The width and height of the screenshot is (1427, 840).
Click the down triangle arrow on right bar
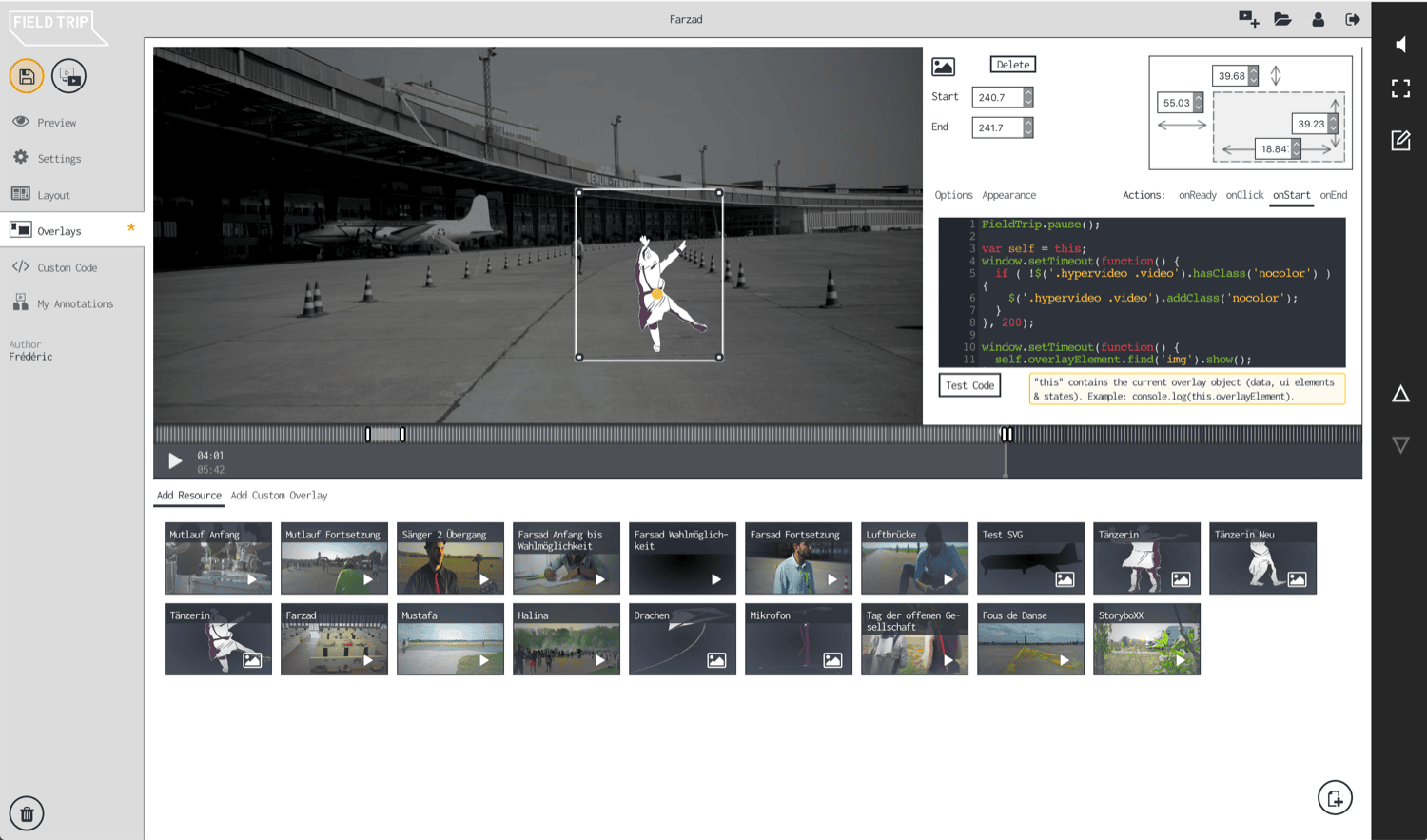pyautogui.click(x=1400, y=444)
